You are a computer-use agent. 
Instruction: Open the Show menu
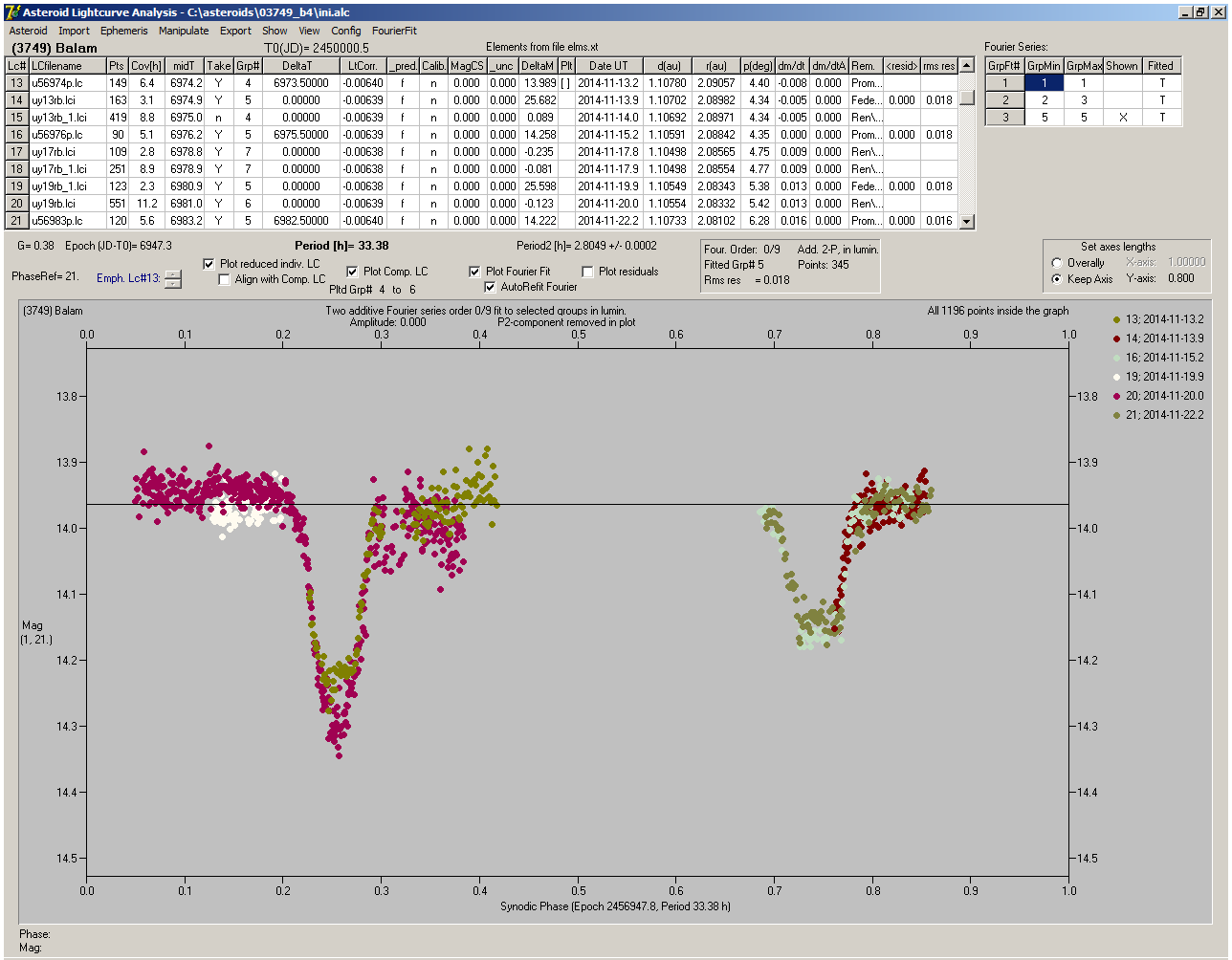point(275,31)
